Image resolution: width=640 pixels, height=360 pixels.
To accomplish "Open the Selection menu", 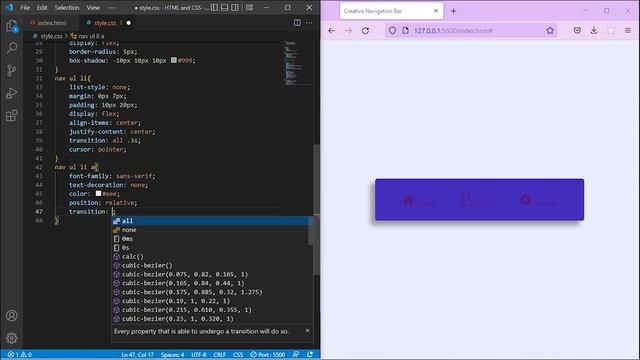I will coord(67,7).
